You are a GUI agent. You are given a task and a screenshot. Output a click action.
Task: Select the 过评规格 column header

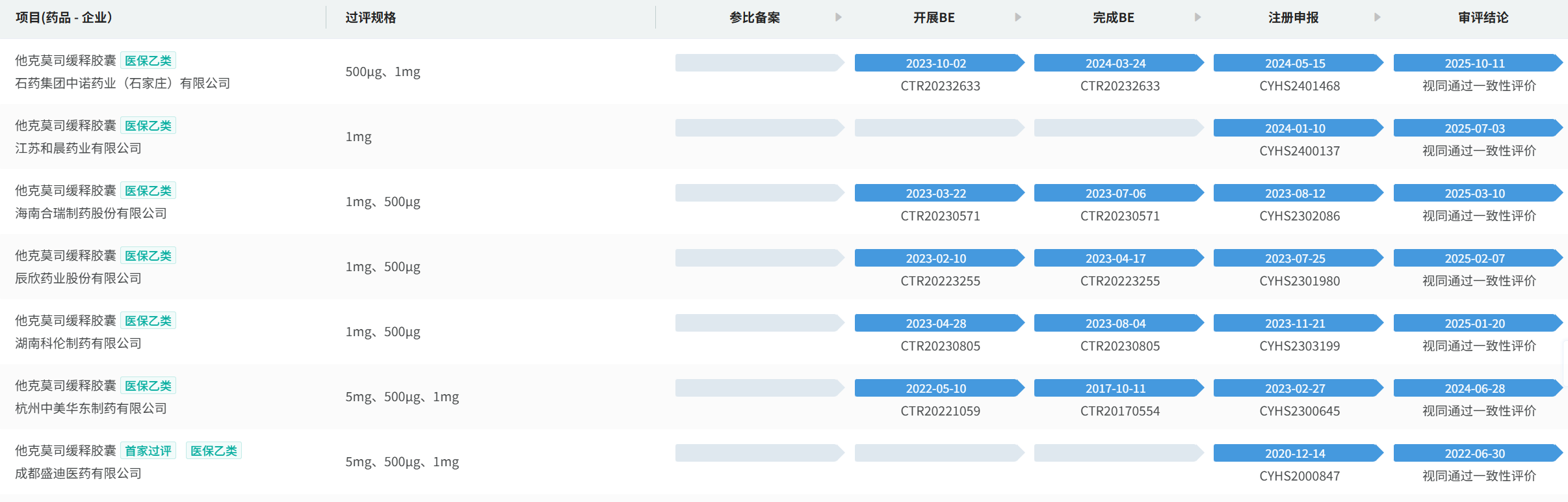tap(371, 18)
